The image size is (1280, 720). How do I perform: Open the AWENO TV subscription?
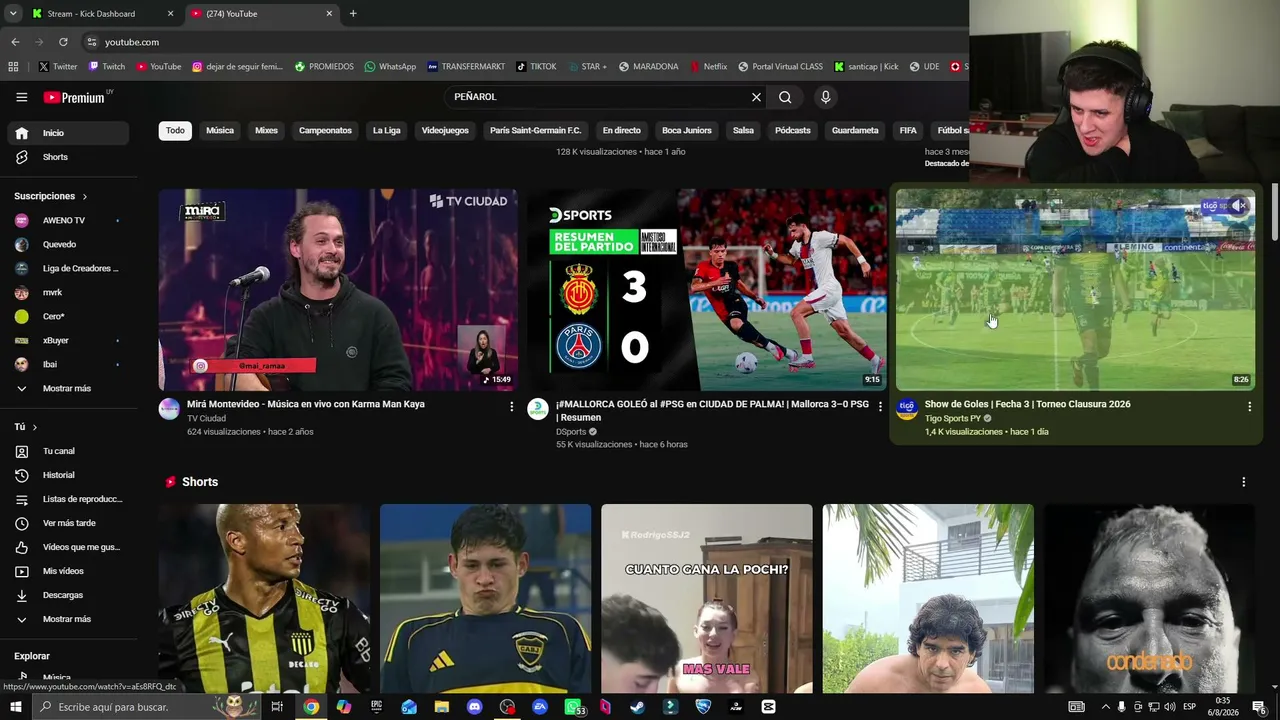click(x=68, y=220)
